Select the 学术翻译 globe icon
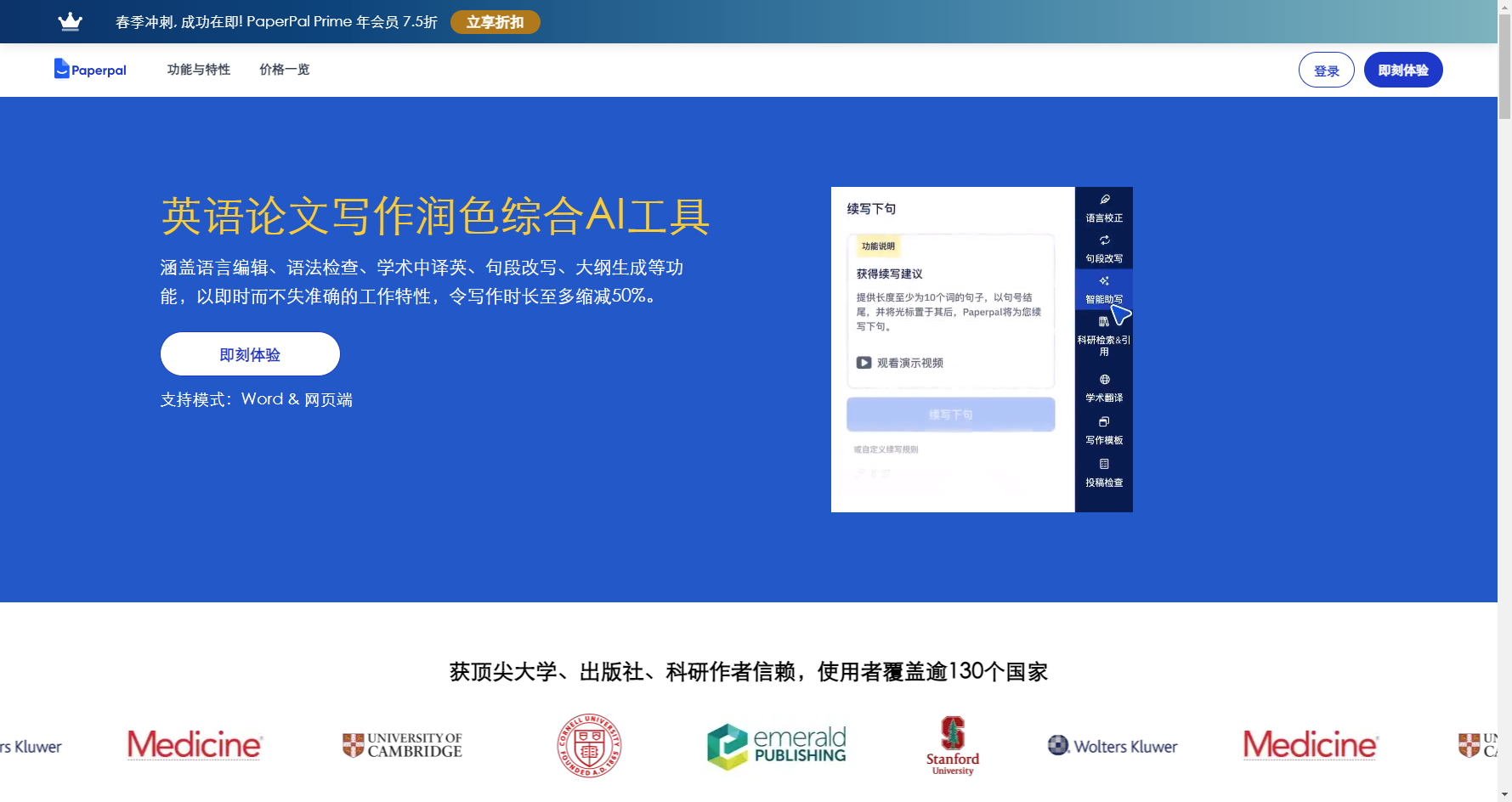This screenshot has width=1512, height=802. (1104, 387)
